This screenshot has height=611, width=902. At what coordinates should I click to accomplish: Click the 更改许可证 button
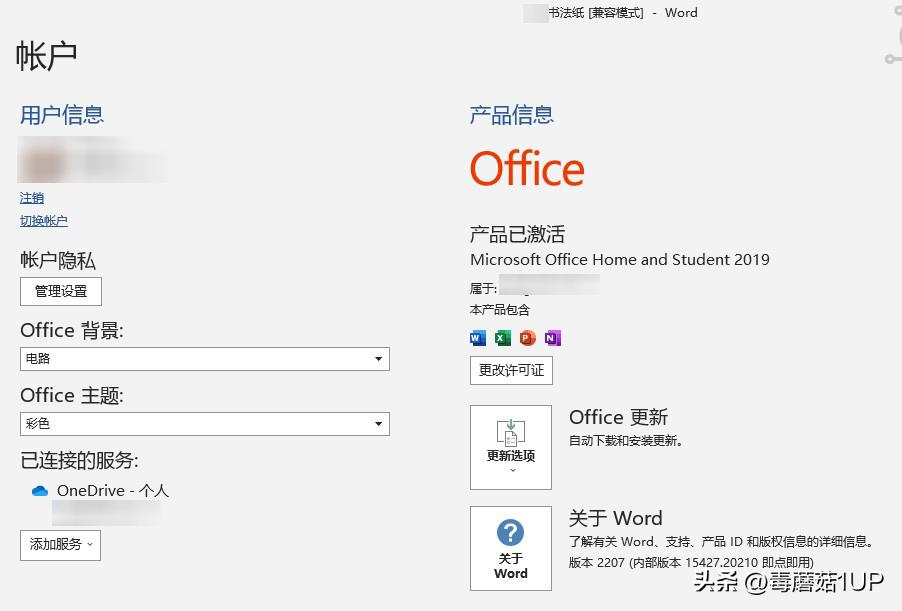pyautogui.click(x=511, y=370)
